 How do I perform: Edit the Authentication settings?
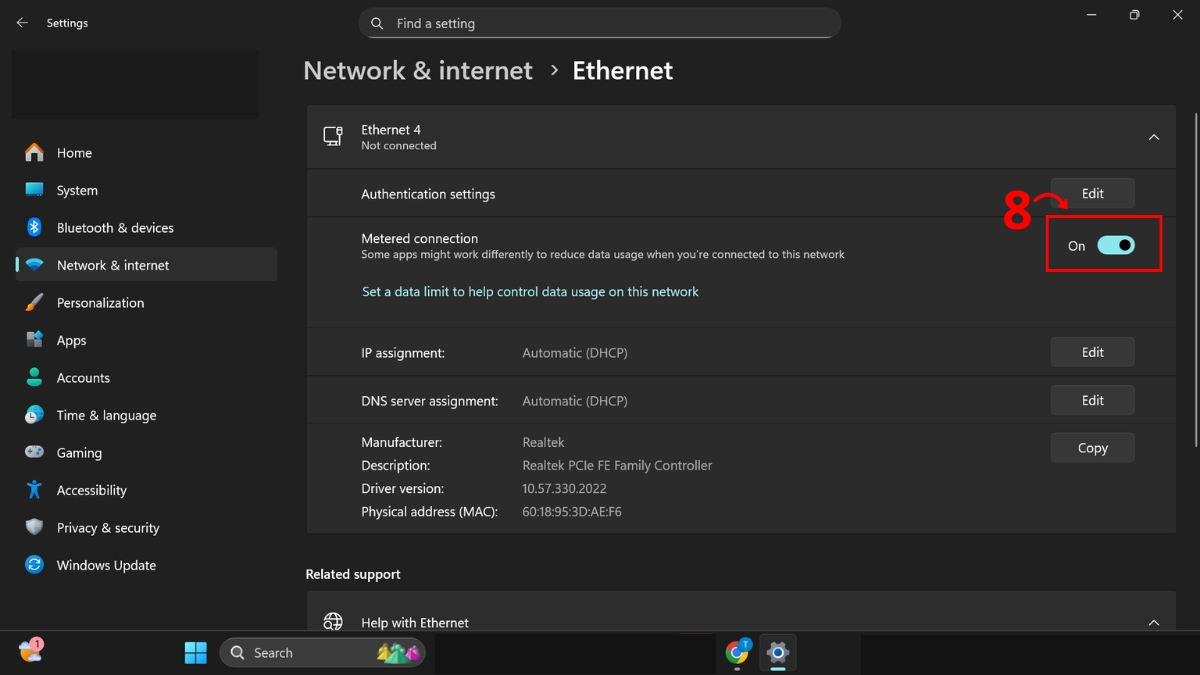coord(1092,192)
